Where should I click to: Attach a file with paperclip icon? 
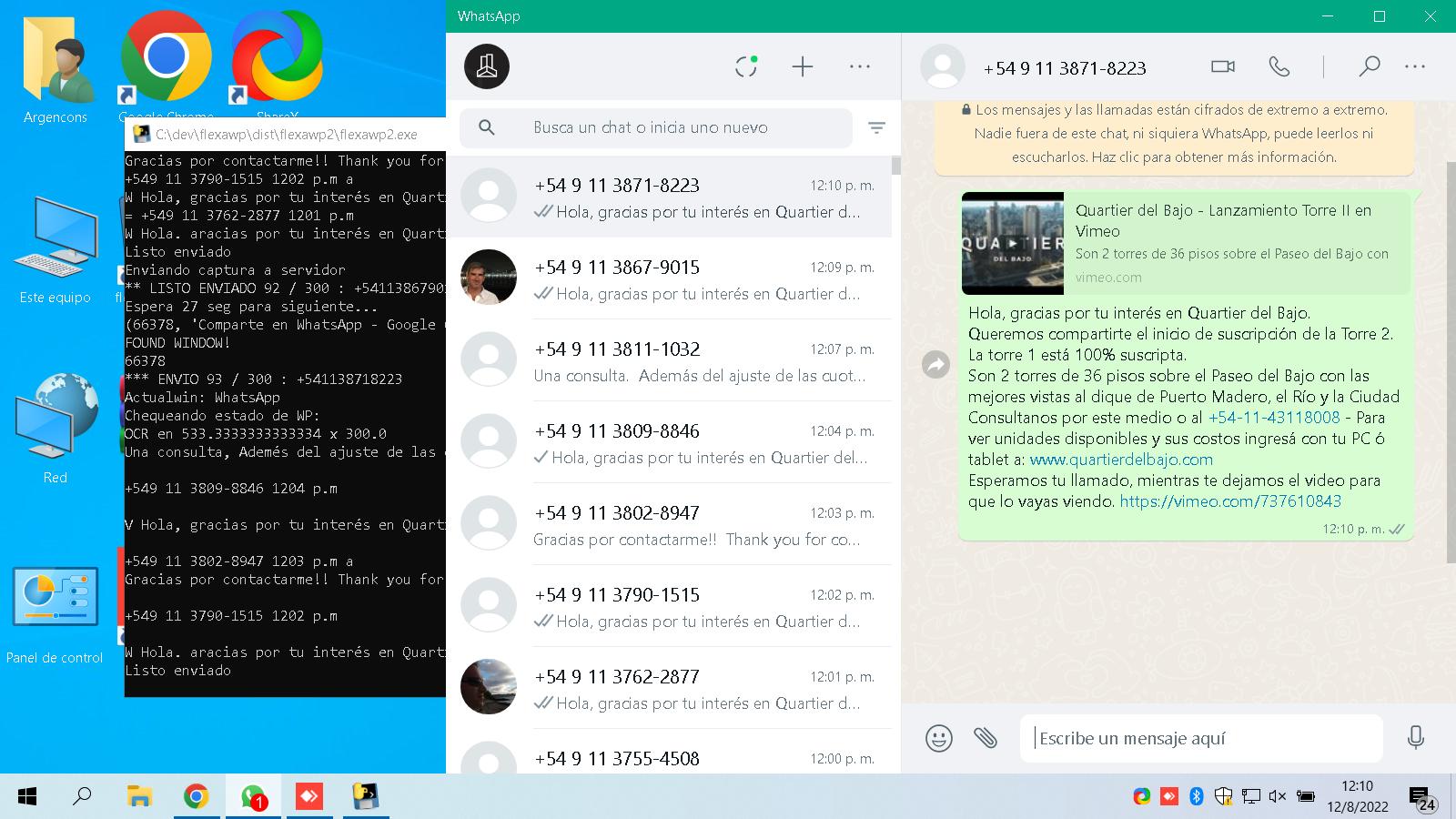(986, 738)
